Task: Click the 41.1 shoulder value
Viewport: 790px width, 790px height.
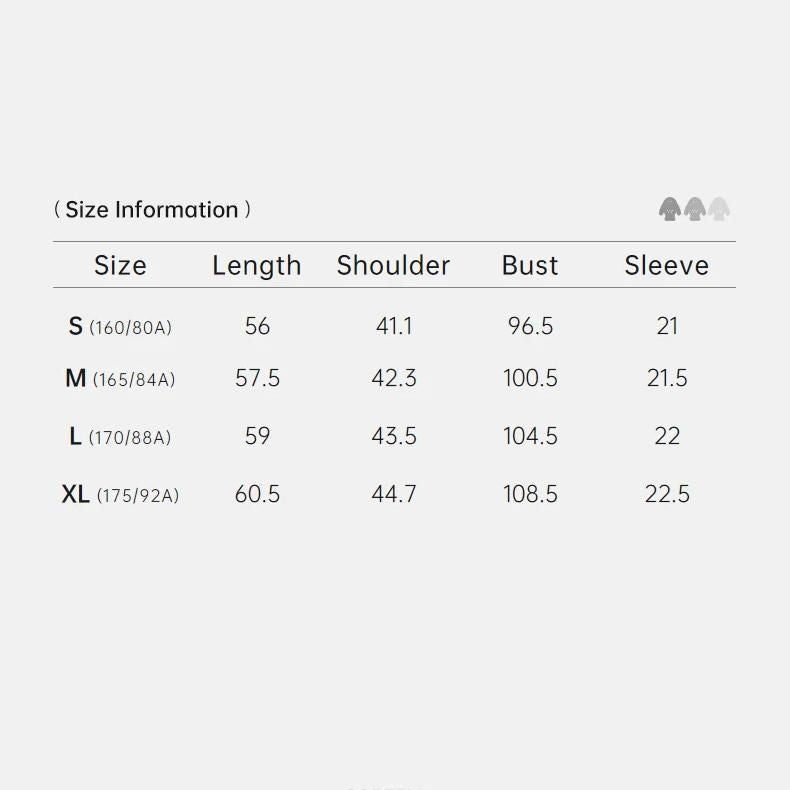Action: point(394,326)
